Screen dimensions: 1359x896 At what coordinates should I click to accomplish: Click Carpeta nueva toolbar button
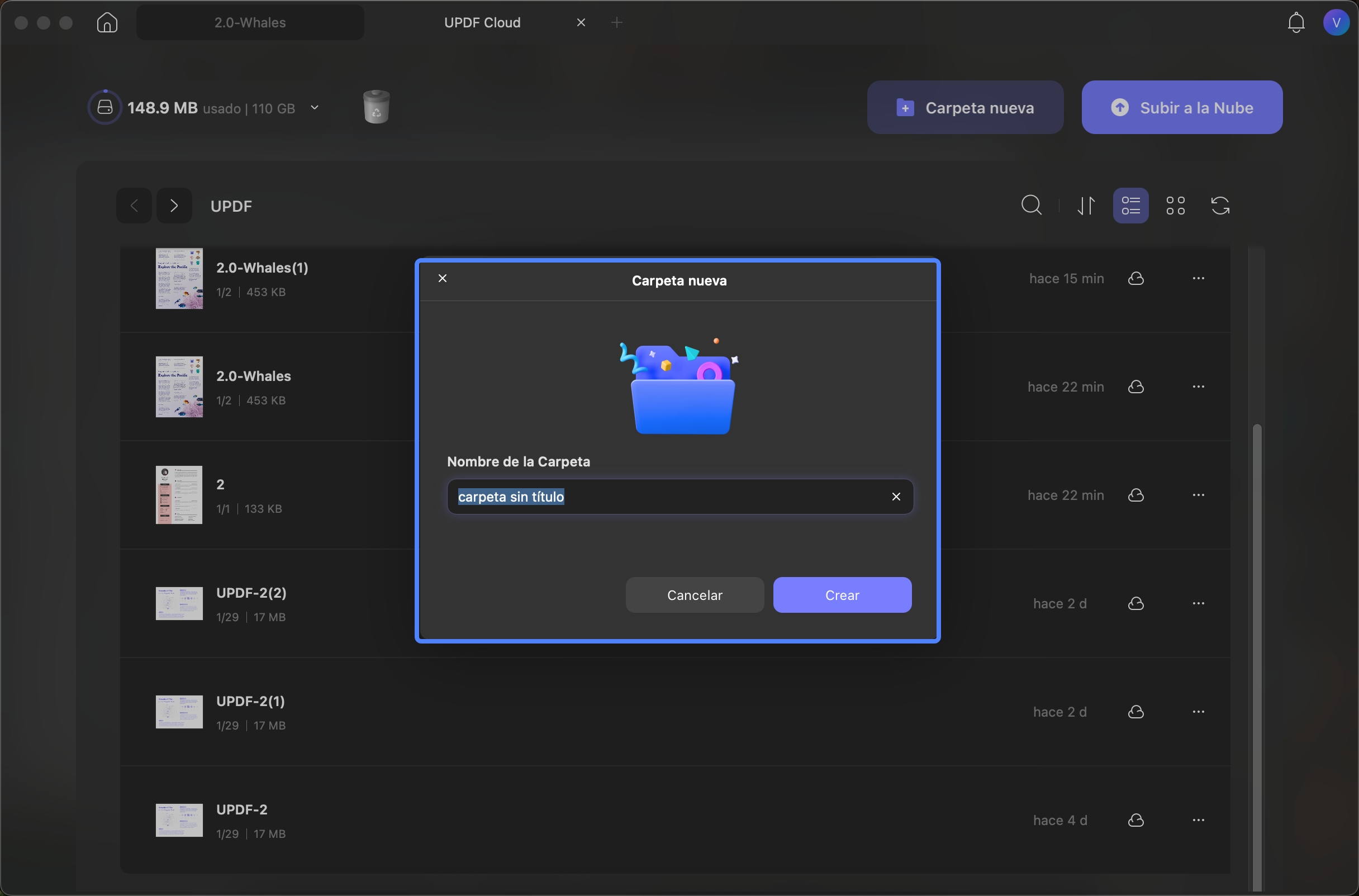(x=964, y=107)
